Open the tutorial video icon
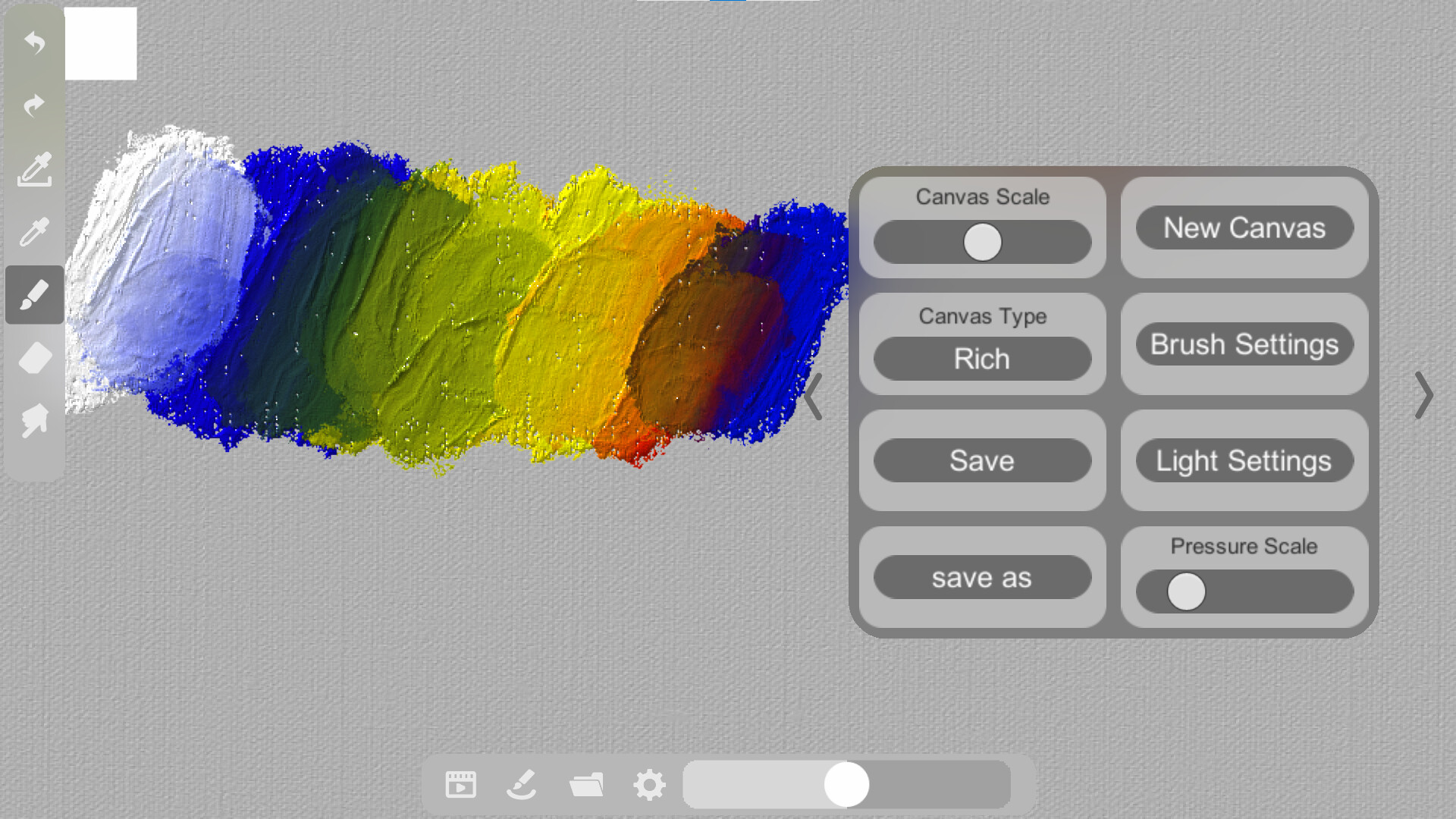 click(460, 785)
